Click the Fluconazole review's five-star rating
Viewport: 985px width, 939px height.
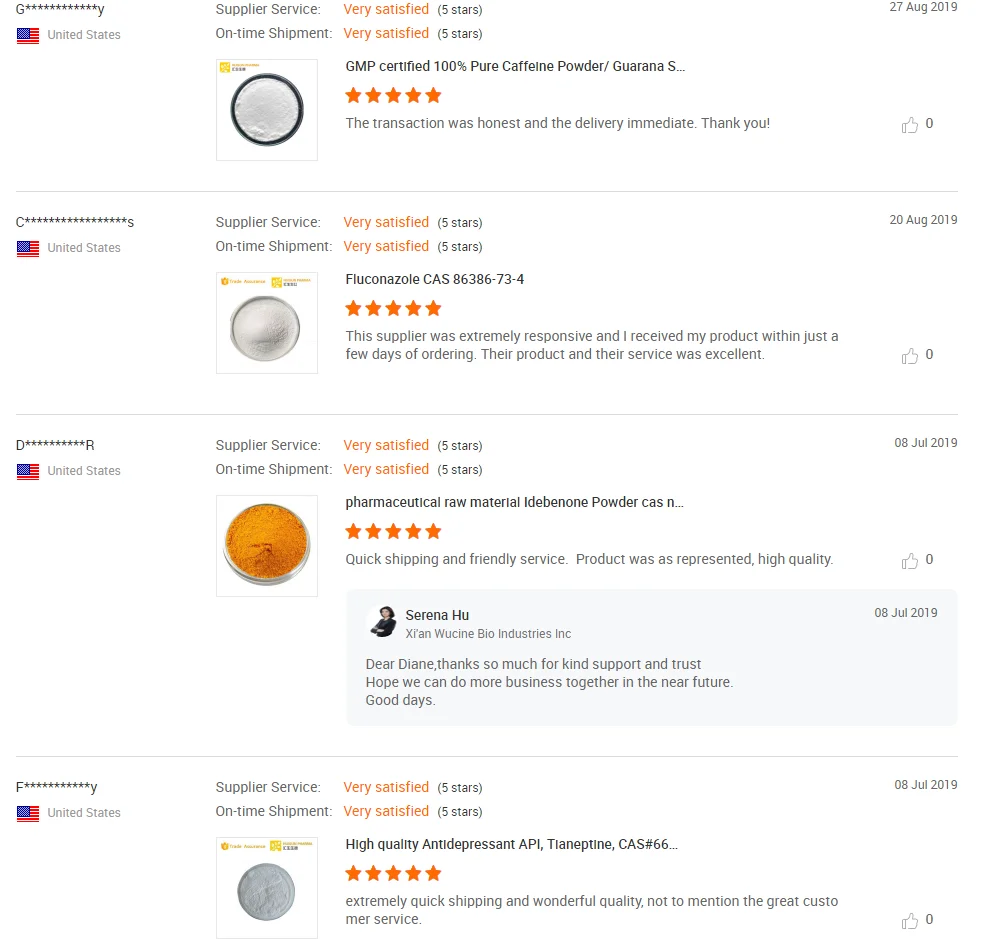393,308
